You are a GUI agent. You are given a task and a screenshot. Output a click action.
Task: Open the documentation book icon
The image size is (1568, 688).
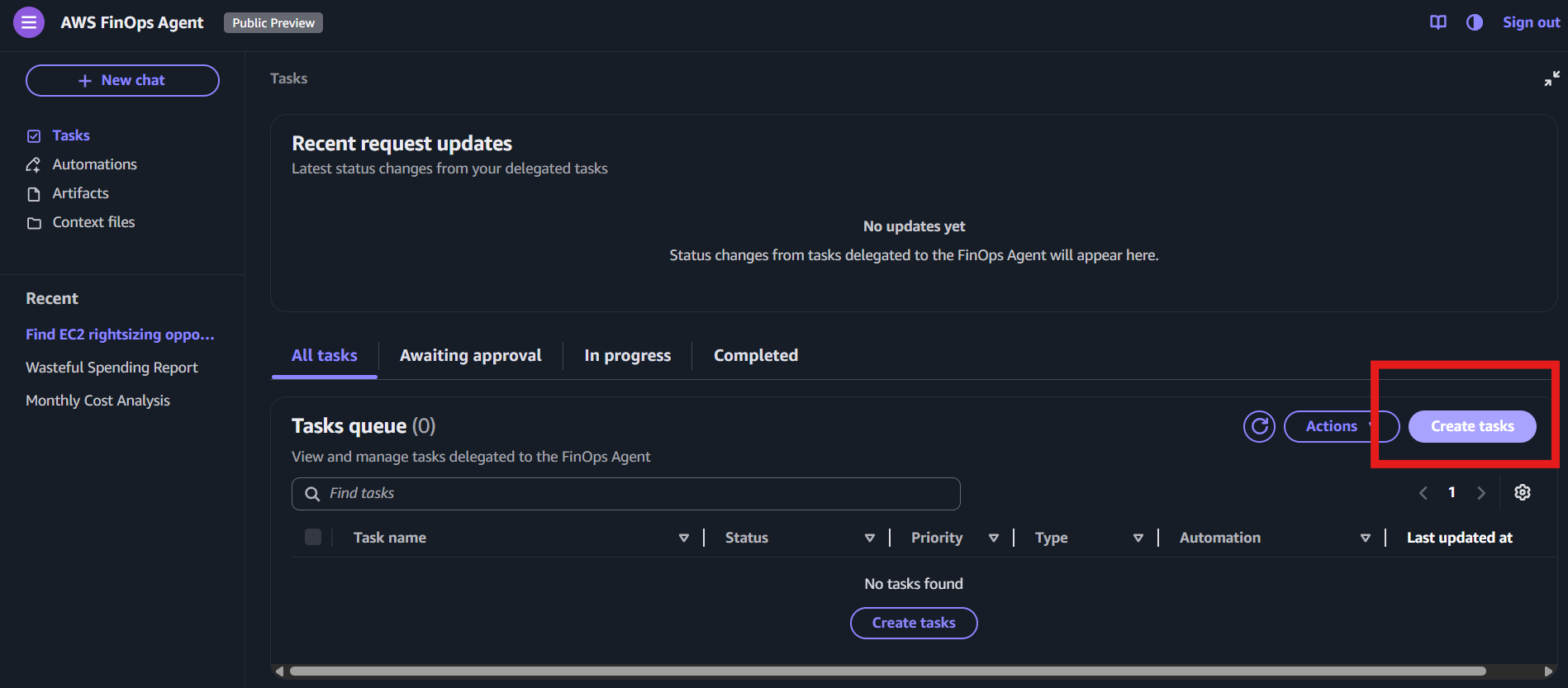(1438, 22)
